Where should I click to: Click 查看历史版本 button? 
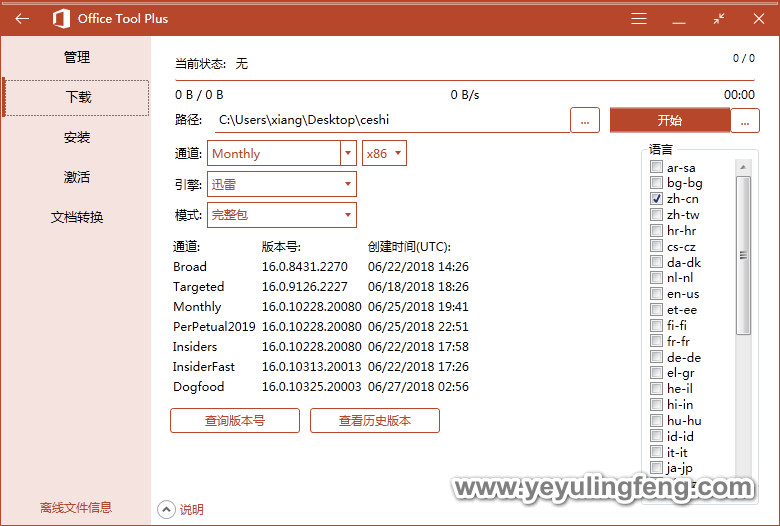point(375,421)
